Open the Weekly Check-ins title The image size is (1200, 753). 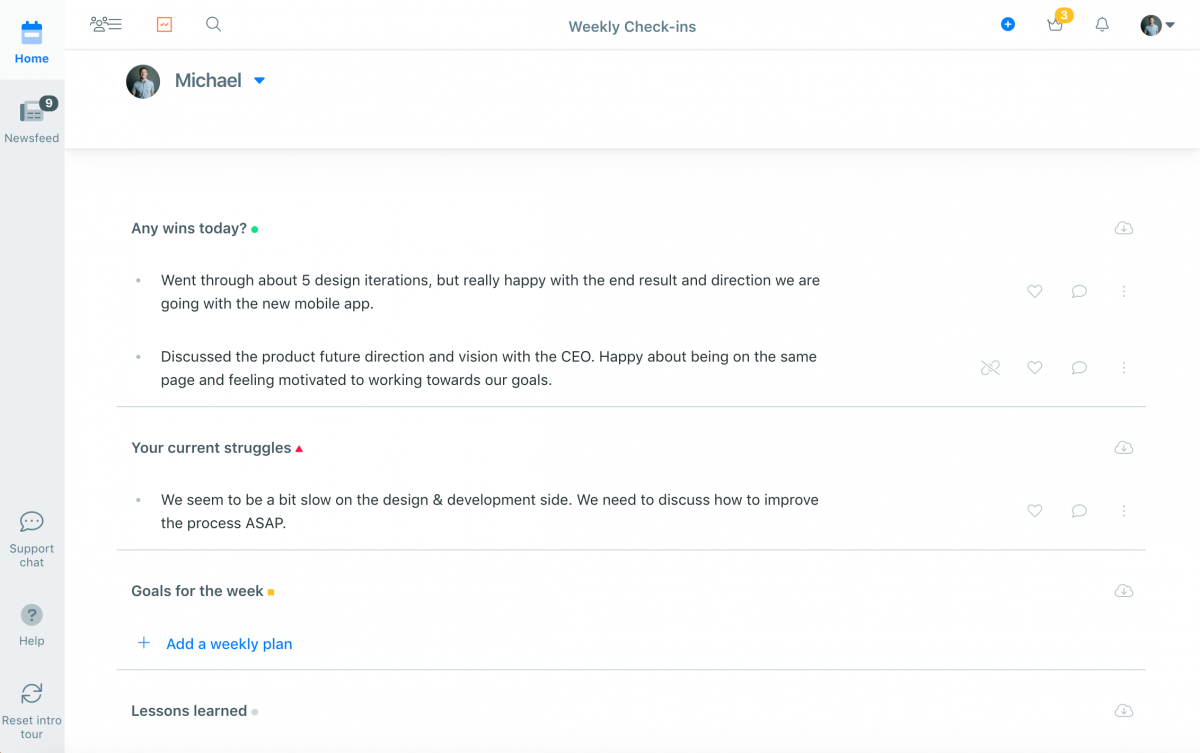[632, 26]
